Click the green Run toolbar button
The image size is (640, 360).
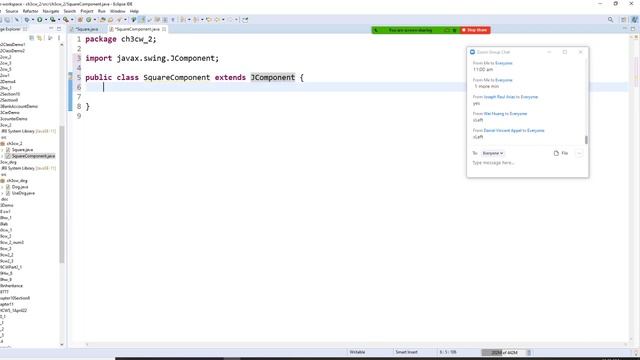[40, 20]
